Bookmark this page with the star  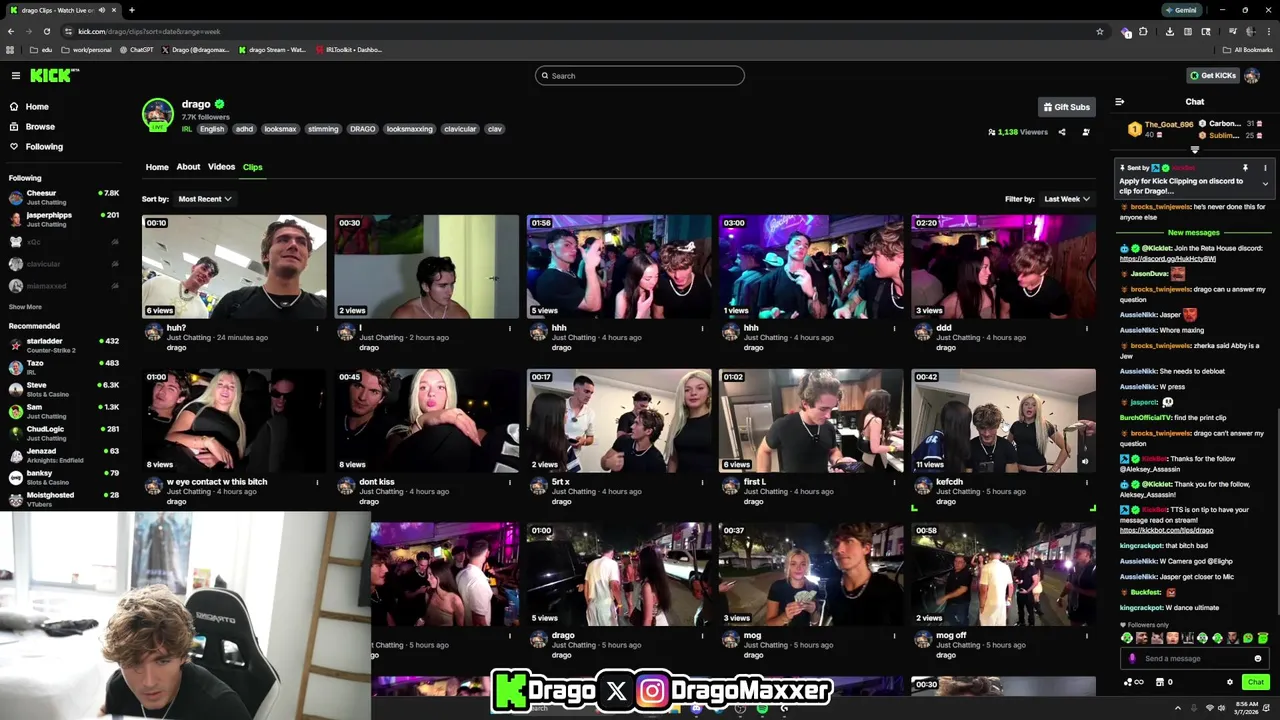pos(1100,31)
